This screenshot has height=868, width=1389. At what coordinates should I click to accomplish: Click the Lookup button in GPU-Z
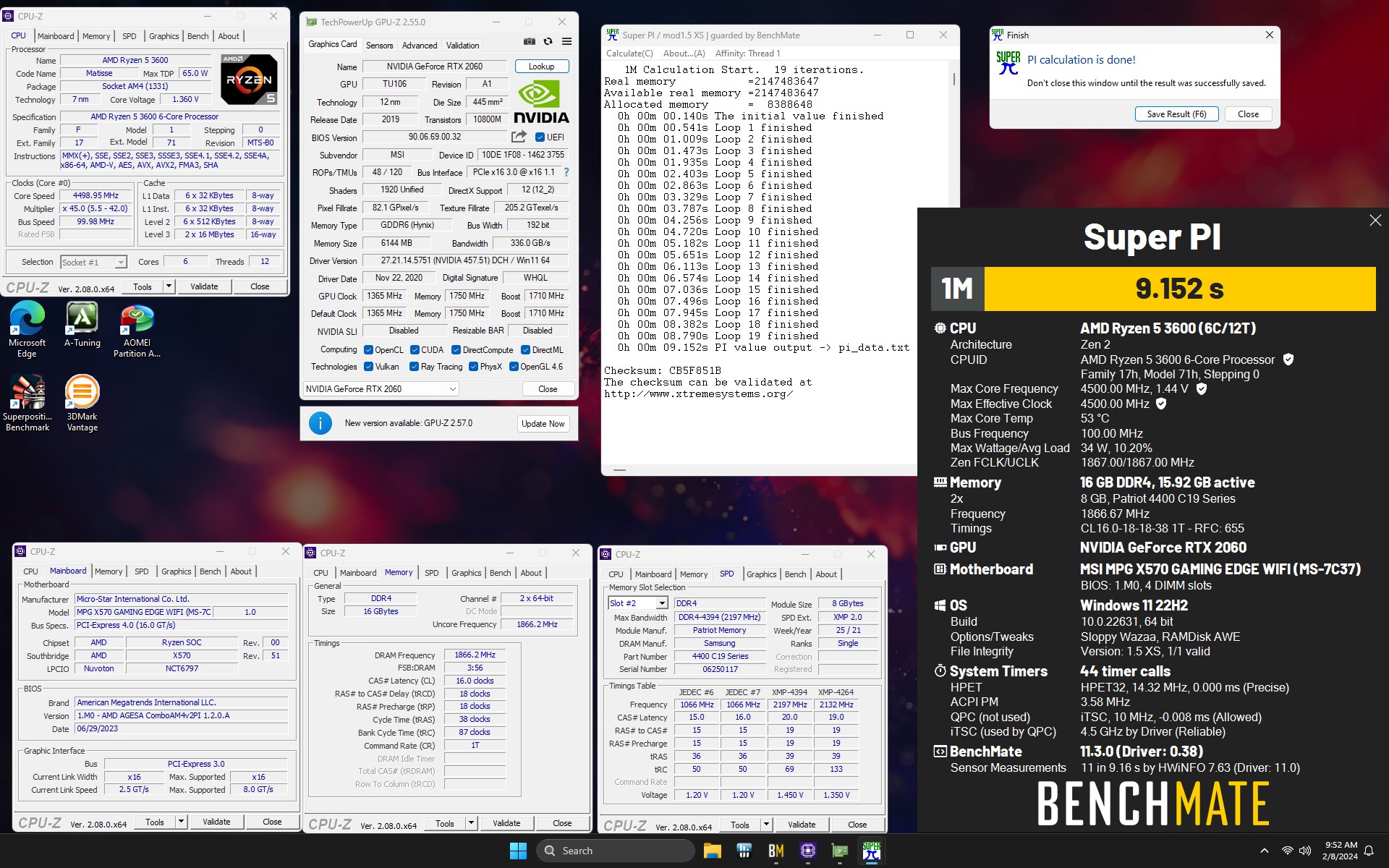[541, 67]
